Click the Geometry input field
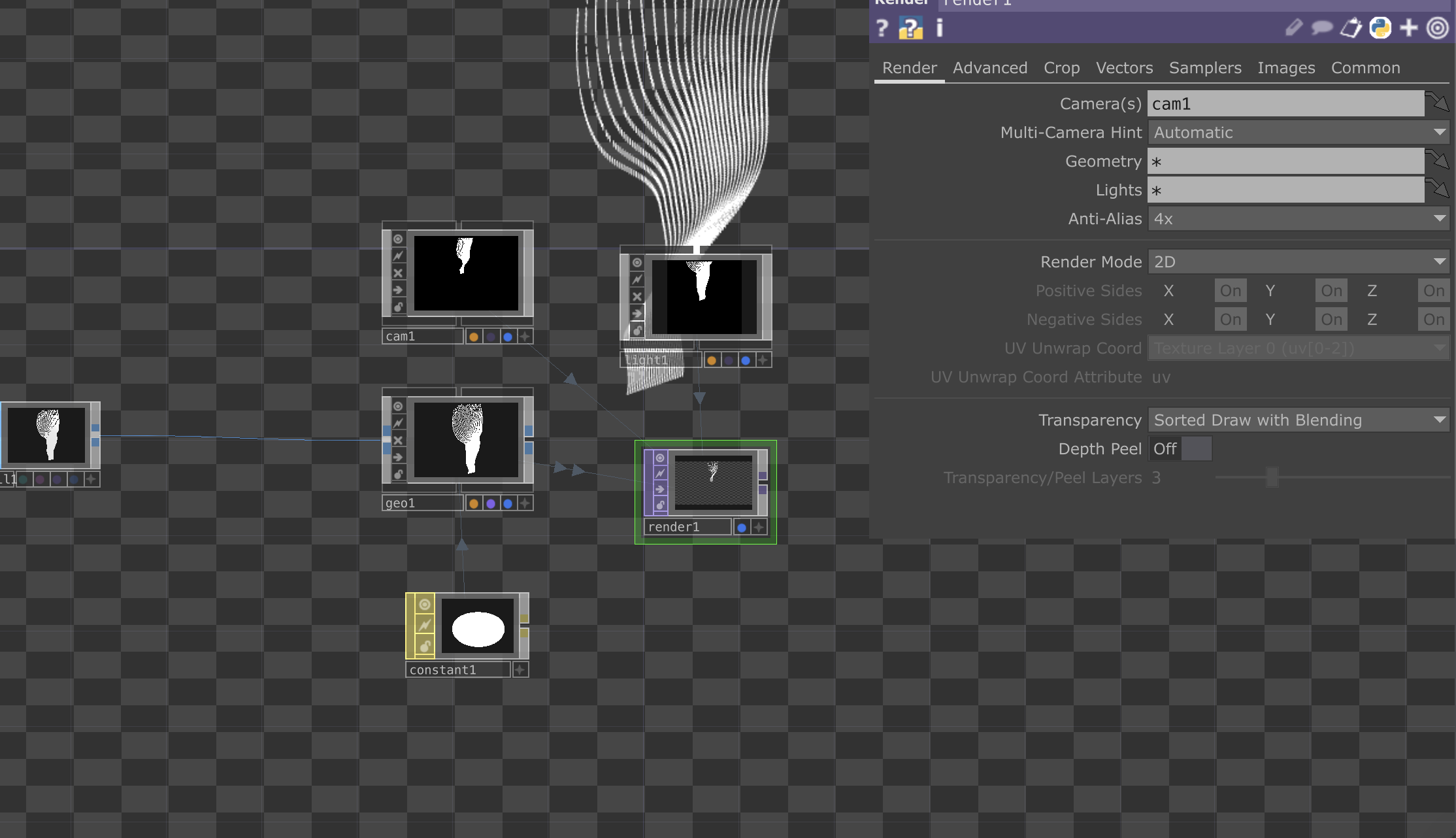Viewport: 1456px width, 838px height. [x=1285, y=161]
